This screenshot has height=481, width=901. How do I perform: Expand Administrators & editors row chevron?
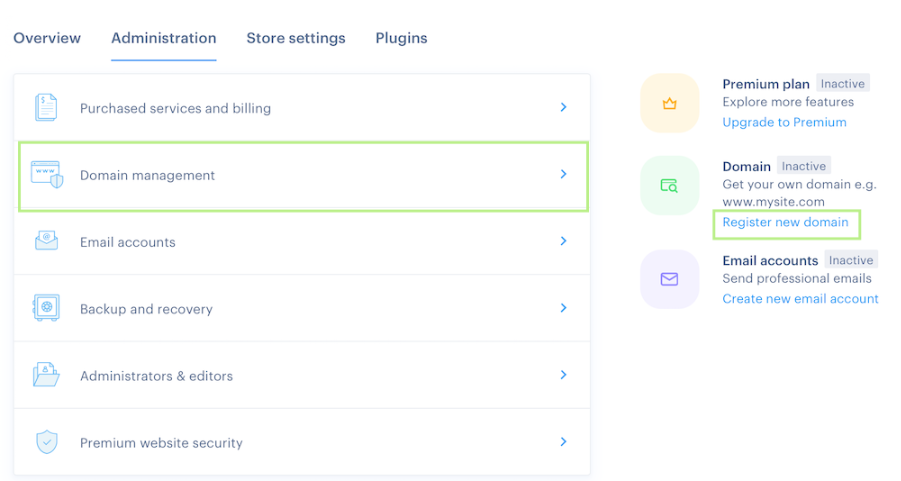click(564, 375)
